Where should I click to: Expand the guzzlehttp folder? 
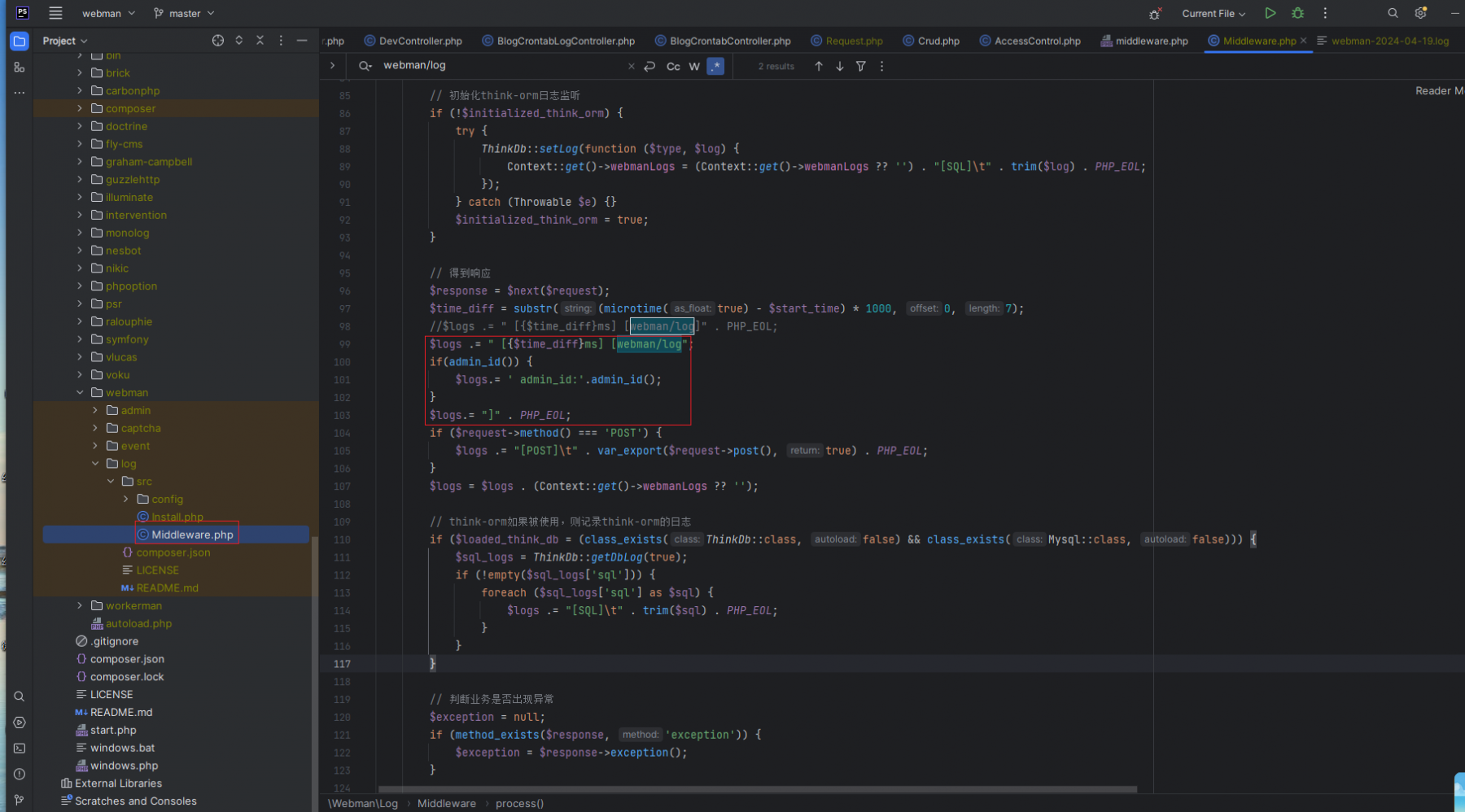coord(80,179)
